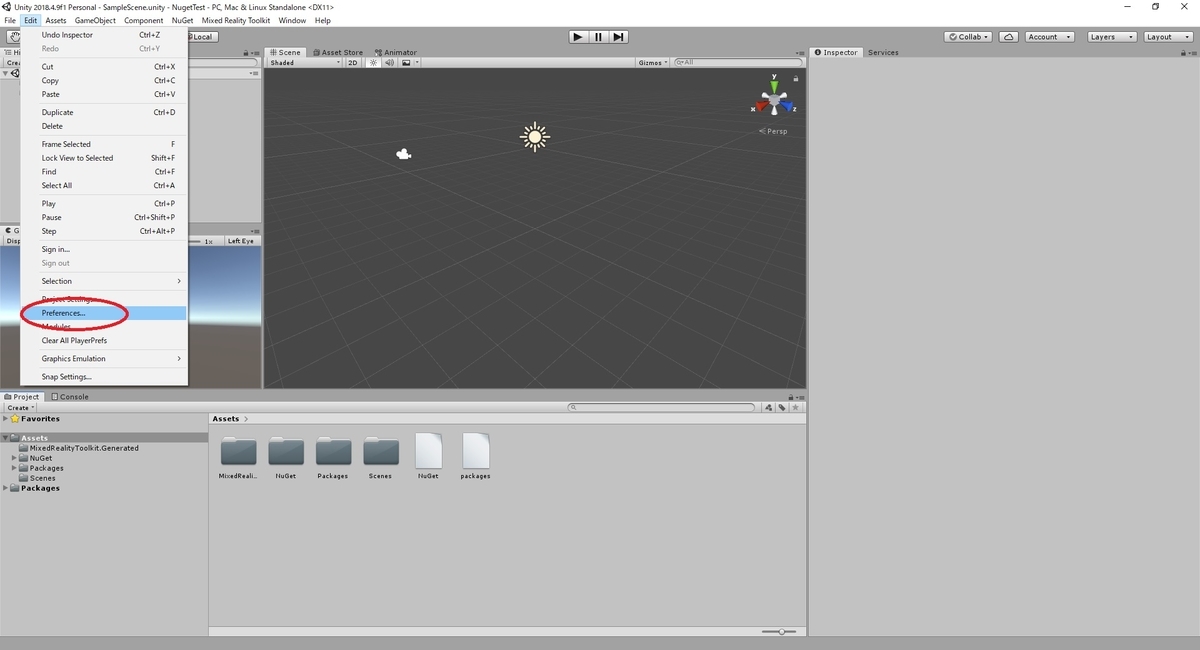Choose Select All from Edit menu

click(x=104, y=185)
